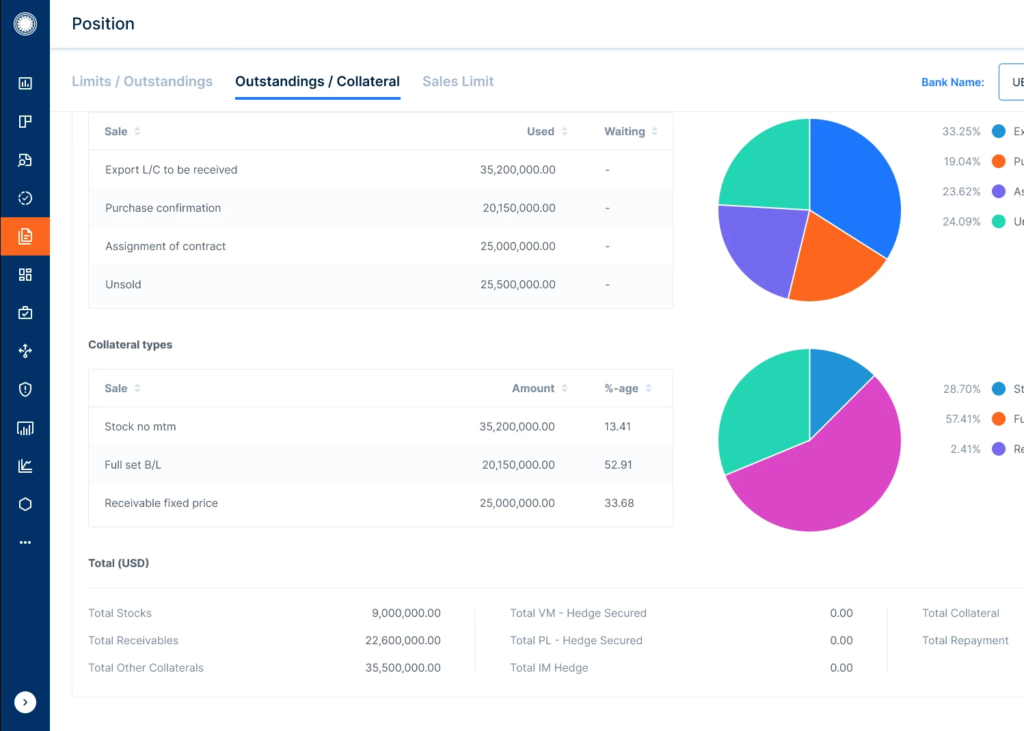
Task: Select the Export L/C to be received row
Action: [380, 170]
